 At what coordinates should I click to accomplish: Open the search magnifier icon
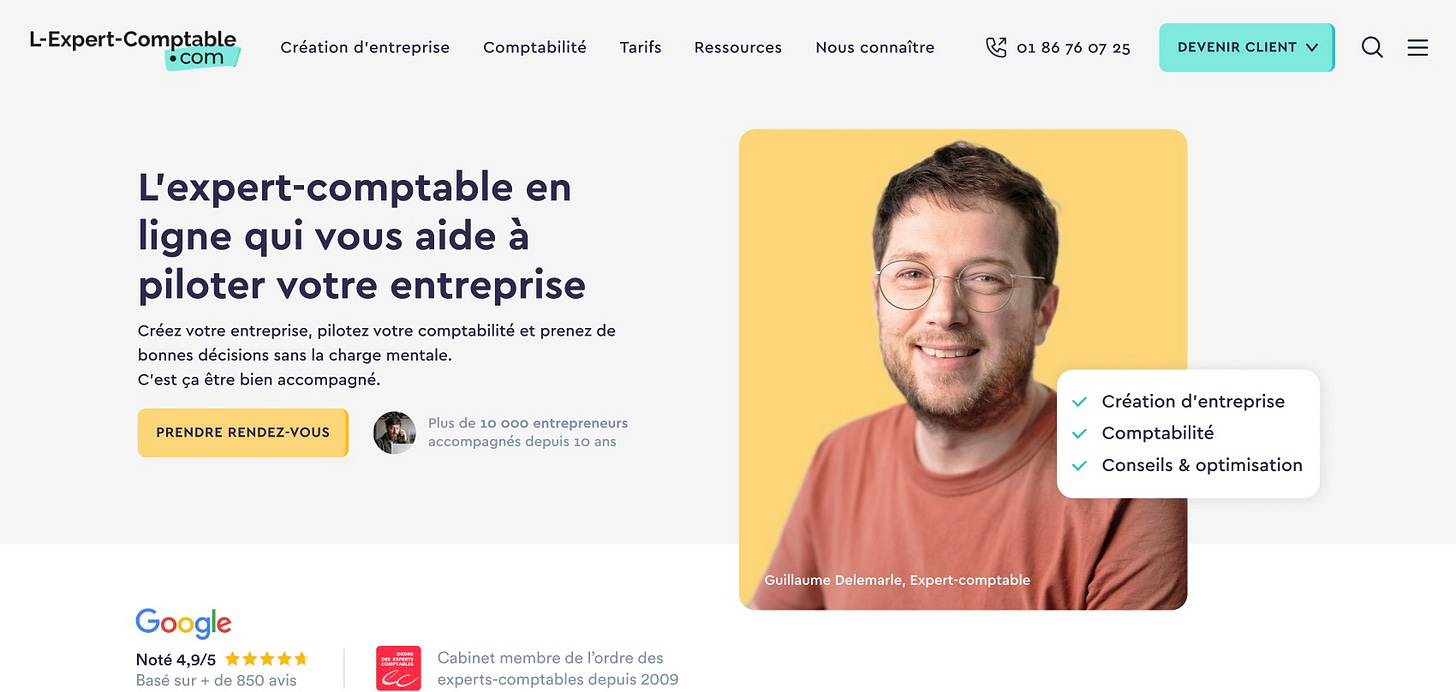[1372, 47]
